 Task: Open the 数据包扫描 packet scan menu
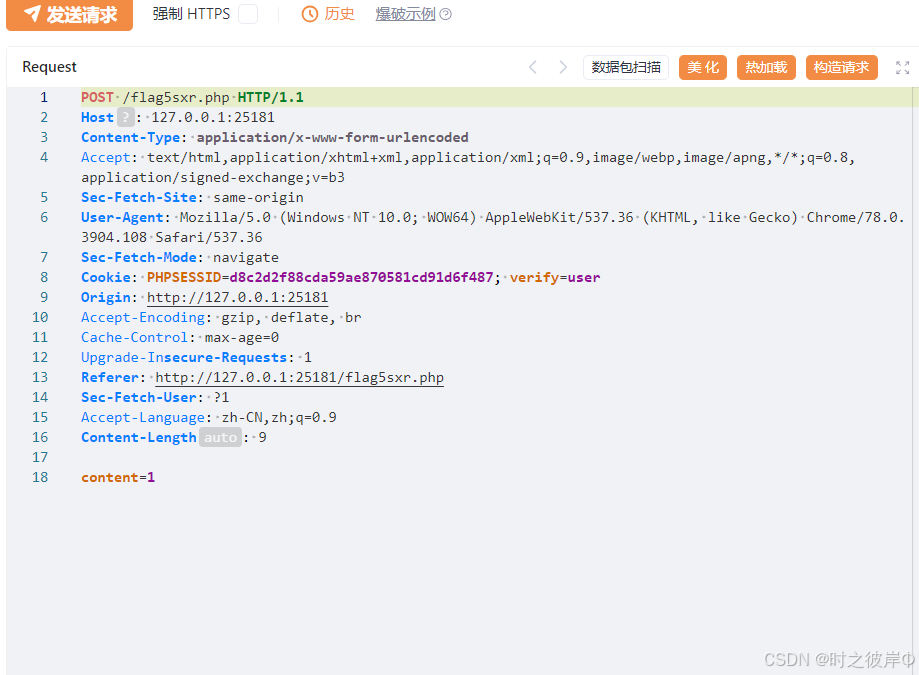[x=626, y=67]
